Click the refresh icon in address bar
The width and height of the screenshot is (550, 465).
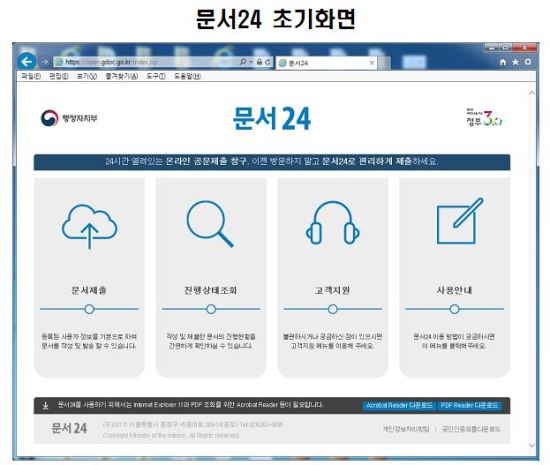pos(268,62)
